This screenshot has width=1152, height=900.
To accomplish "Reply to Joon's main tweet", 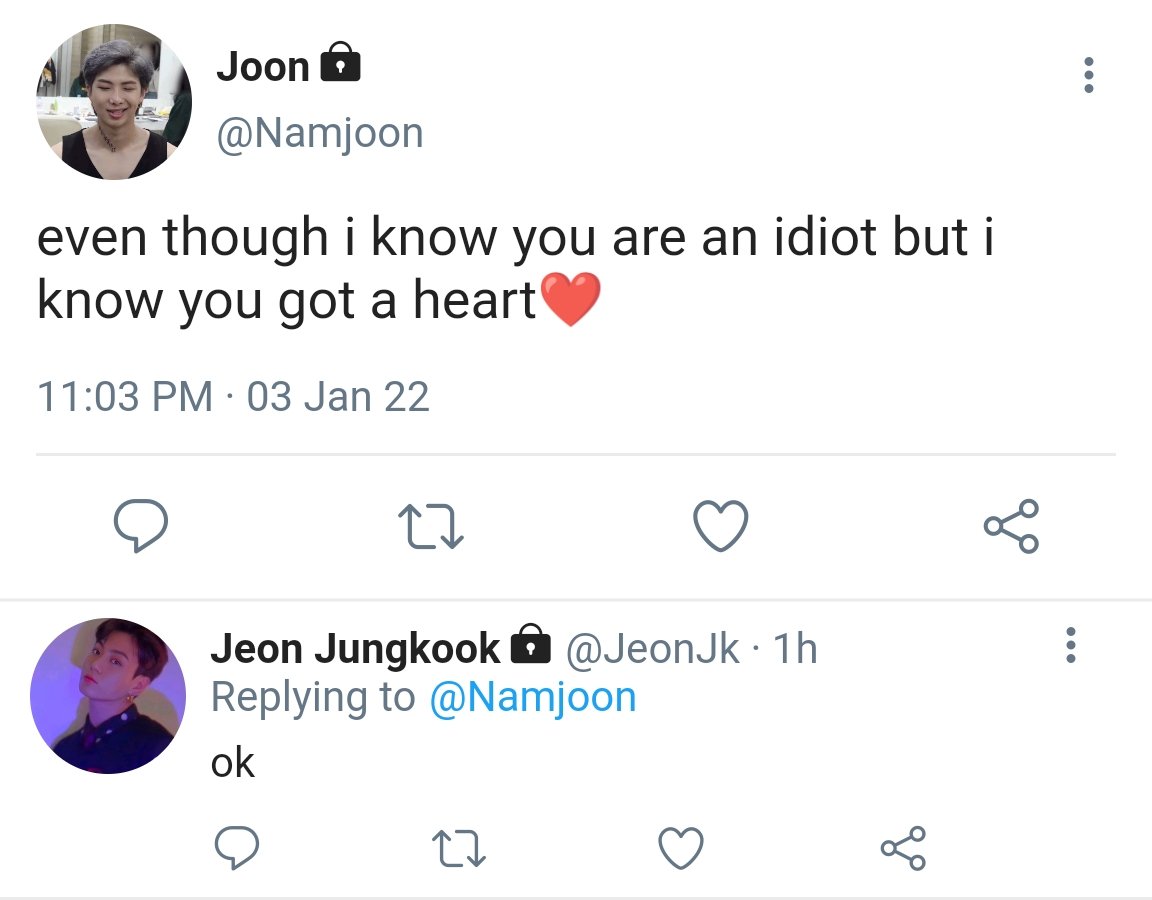I will tap(141, 525).
